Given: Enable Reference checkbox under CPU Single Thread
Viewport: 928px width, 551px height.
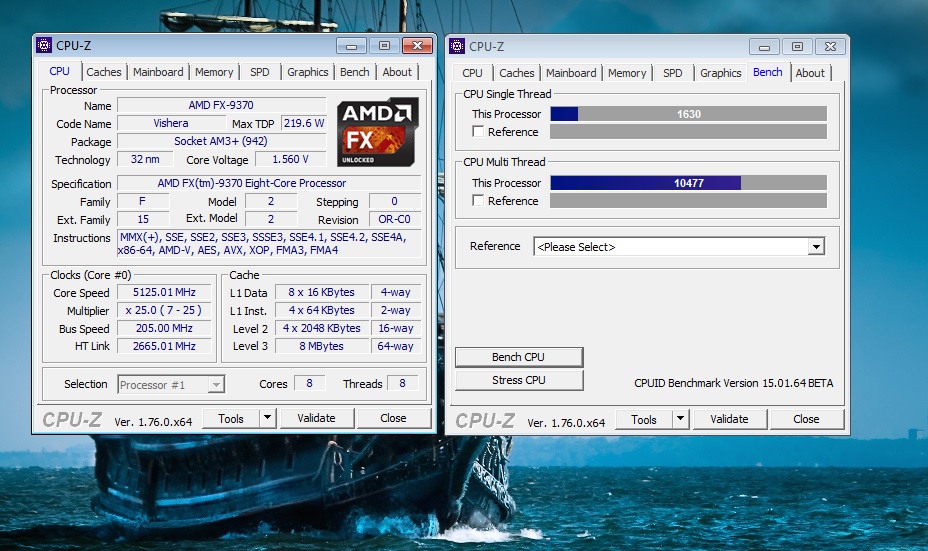Looking at the screenshot, I should (478, 131).
